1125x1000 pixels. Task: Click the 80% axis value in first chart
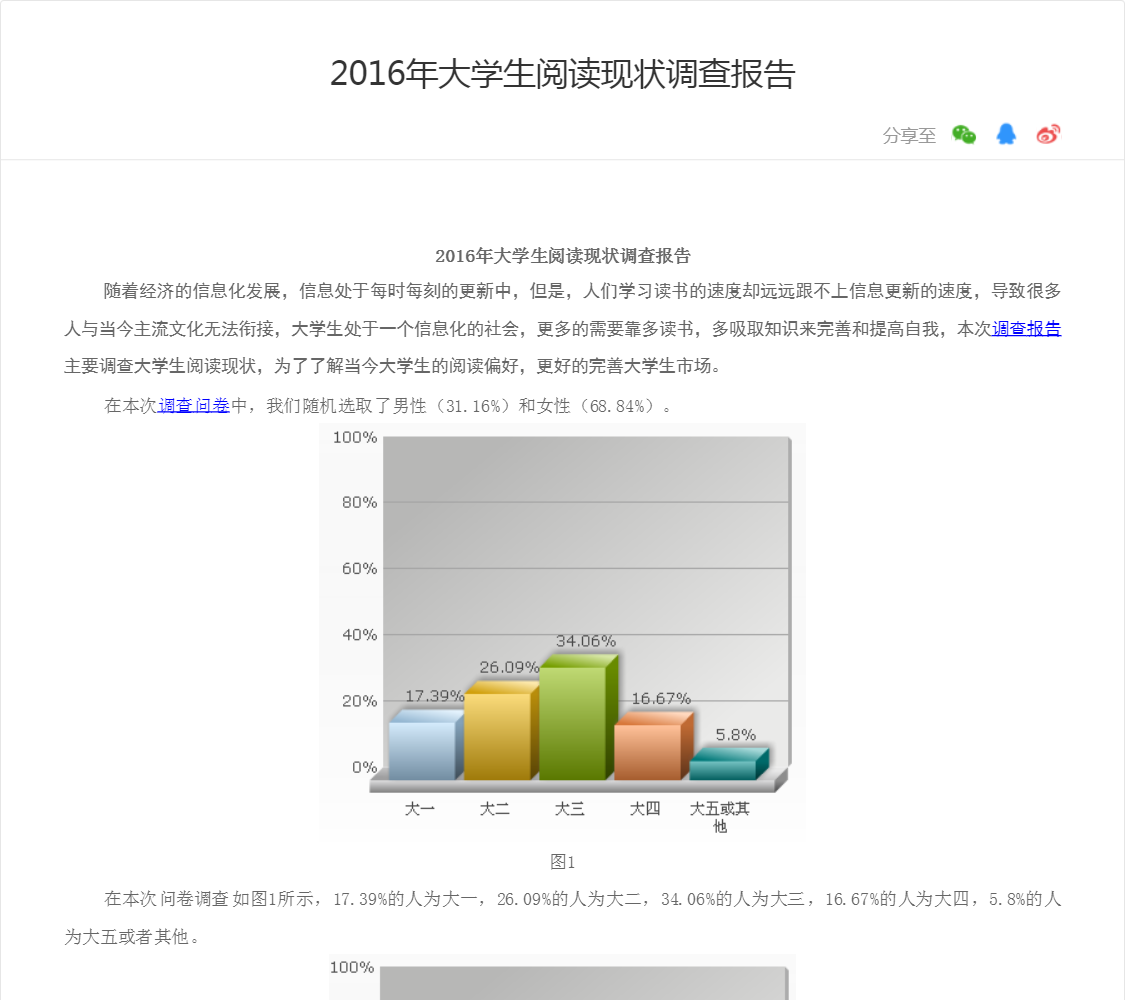point(359,503)
